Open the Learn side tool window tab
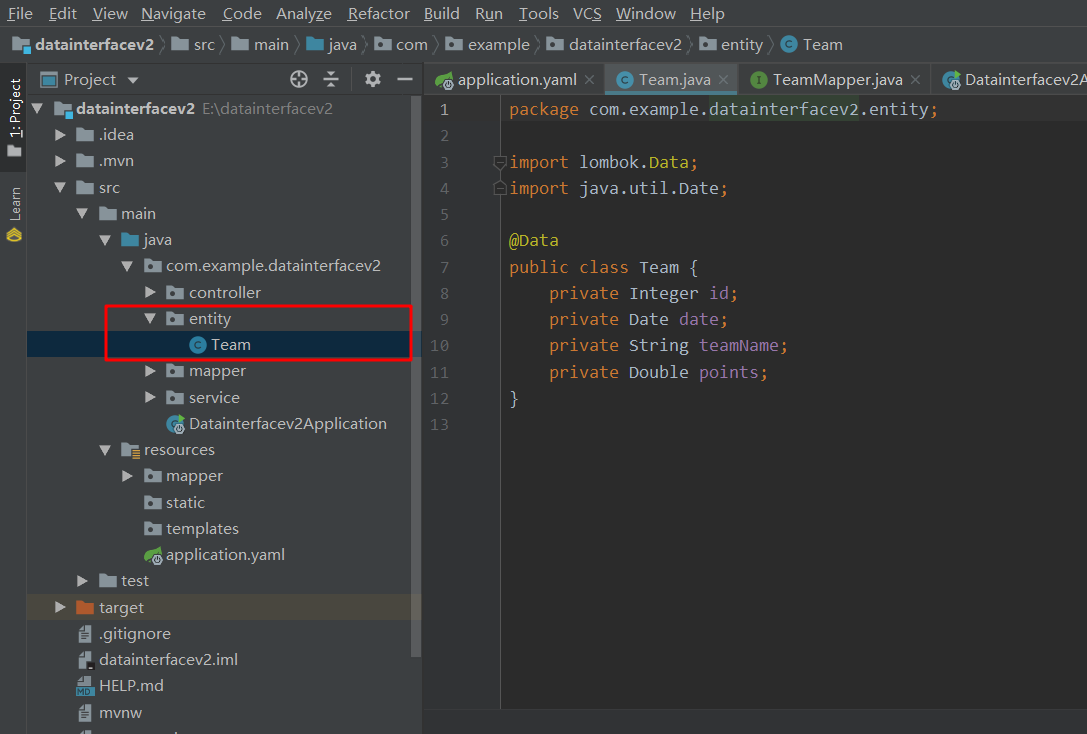 tap(14, 213)
